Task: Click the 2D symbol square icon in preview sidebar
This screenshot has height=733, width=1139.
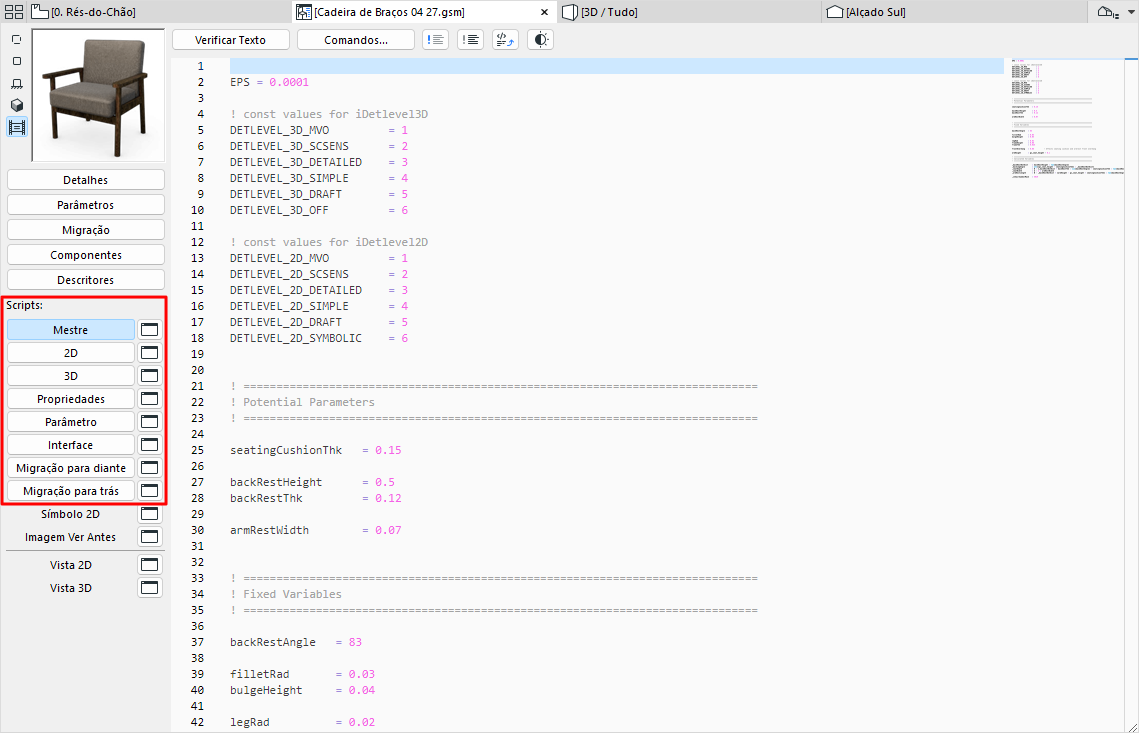Action: pos(15,60)
